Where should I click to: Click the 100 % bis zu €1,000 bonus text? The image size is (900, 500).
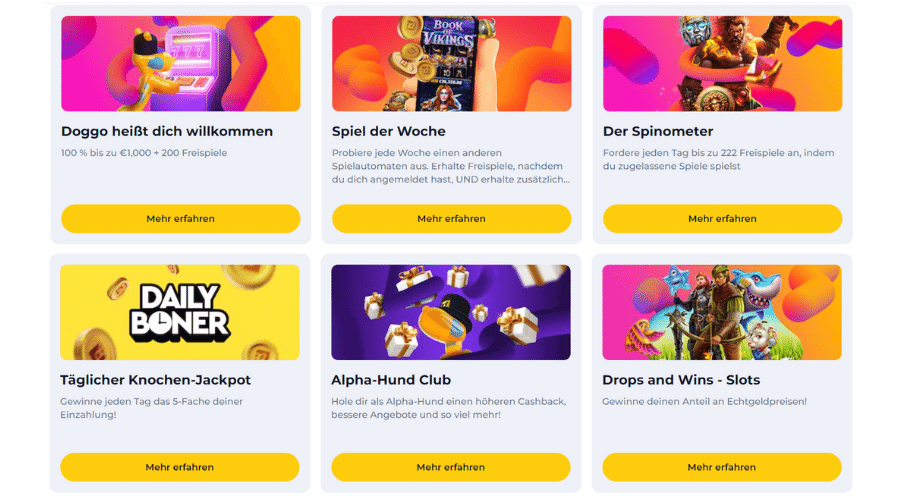pyautogui.click(x=144, y=153)
